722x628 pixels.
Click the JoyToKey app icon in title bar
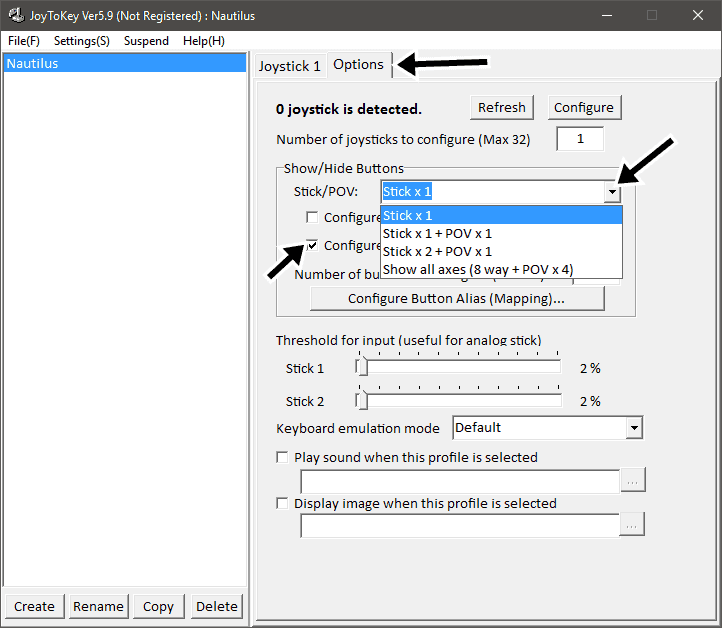17,15
